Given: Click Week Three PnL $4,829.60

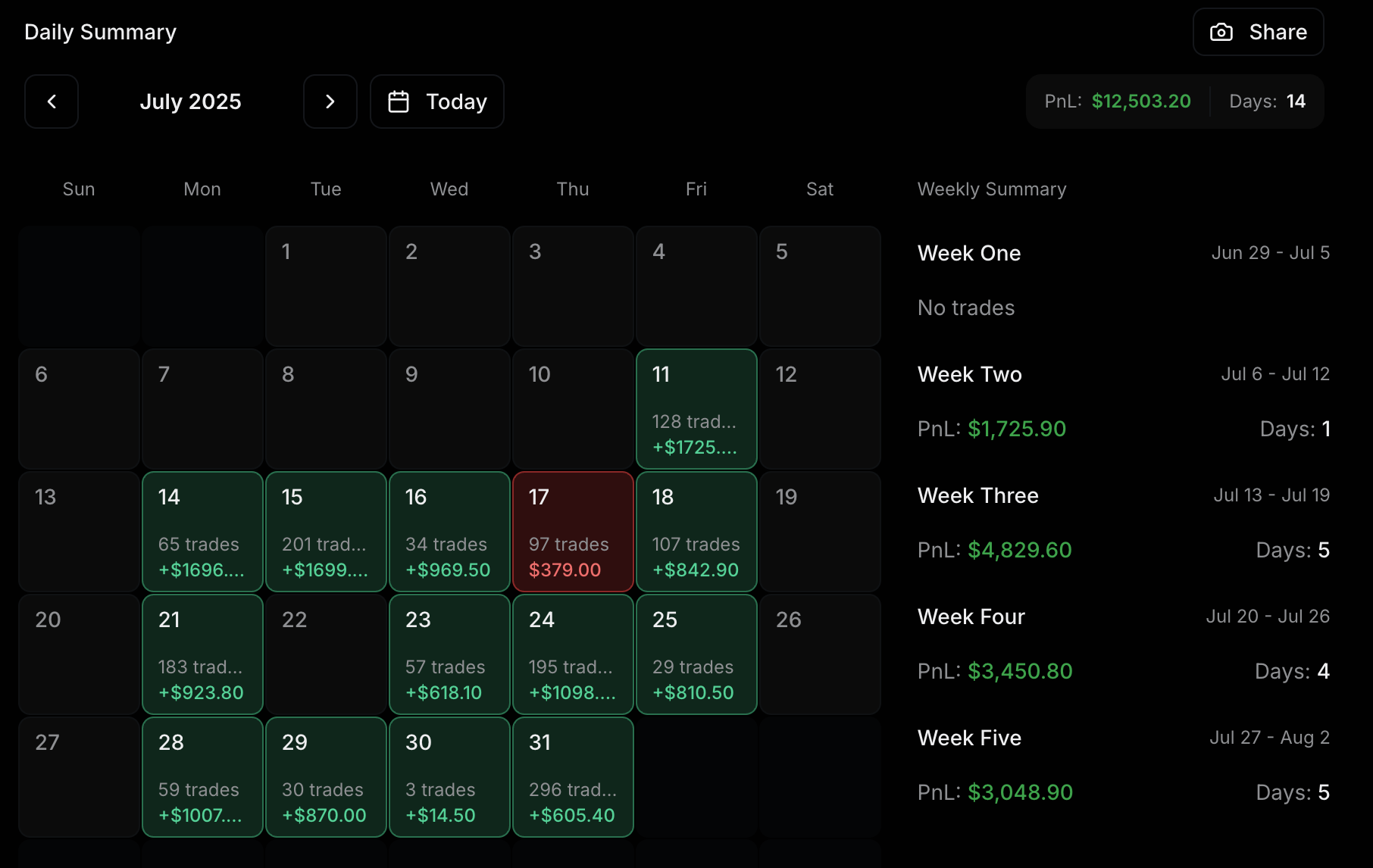Looking at the screenshot, I should point(1020,550).
